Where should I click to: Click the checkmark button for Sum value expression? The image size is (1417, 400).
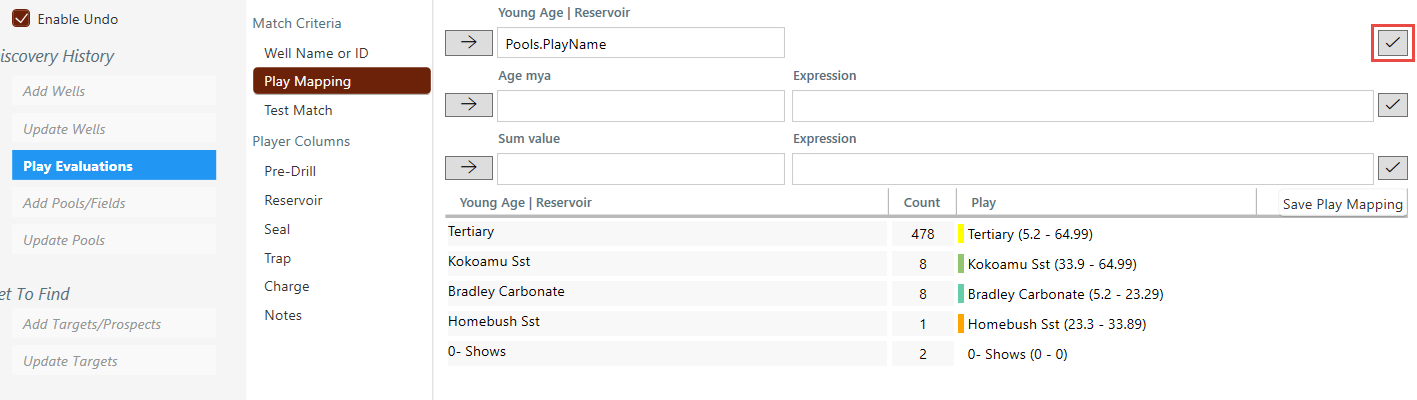coord(1392,168)
